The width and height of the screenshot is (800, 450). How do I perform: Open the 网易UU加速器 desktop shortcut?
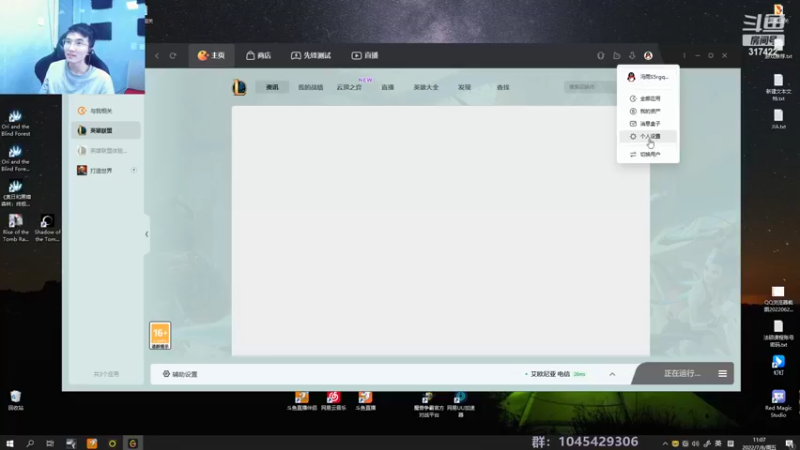pos(461,404)
